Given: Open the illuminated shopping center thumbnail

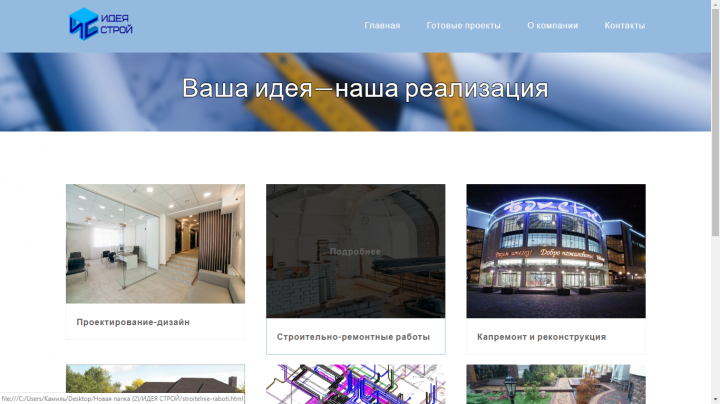Looking at the screenshot, I should tap(556, 251).
